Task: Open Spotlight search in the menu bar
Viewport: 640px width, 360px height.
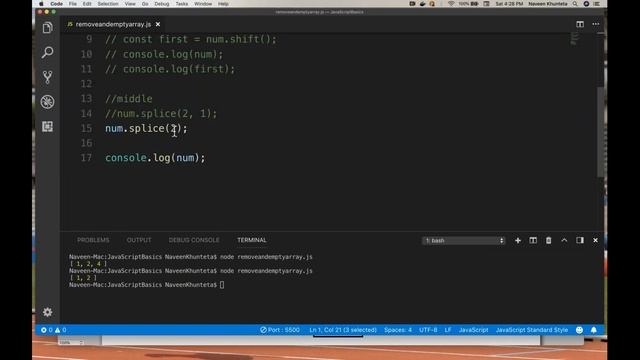Action: tap(575, 4)
